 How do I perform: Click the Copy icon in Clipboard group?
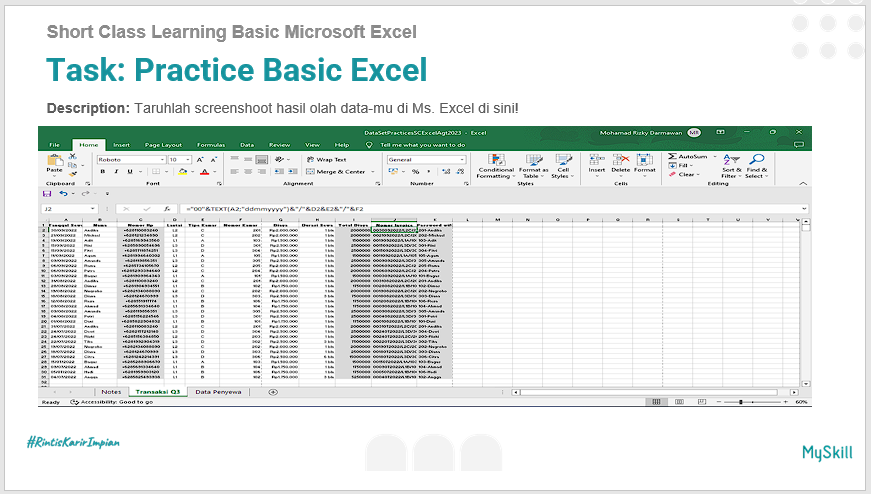tap(72, 165)
